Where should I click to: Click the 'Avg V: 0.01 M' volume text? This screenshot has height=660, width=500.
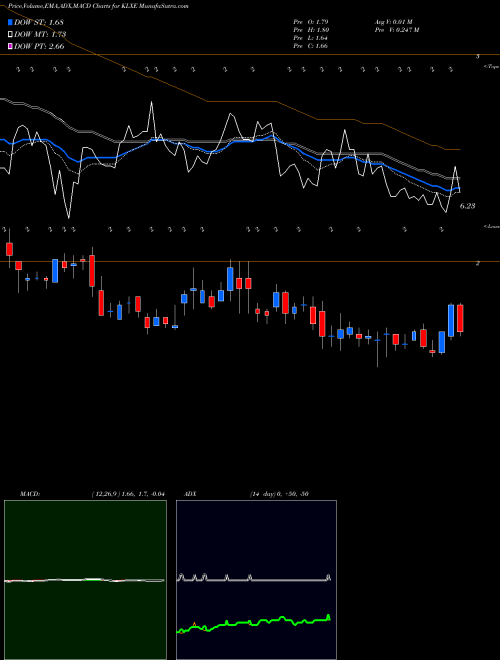click(394, 22)
